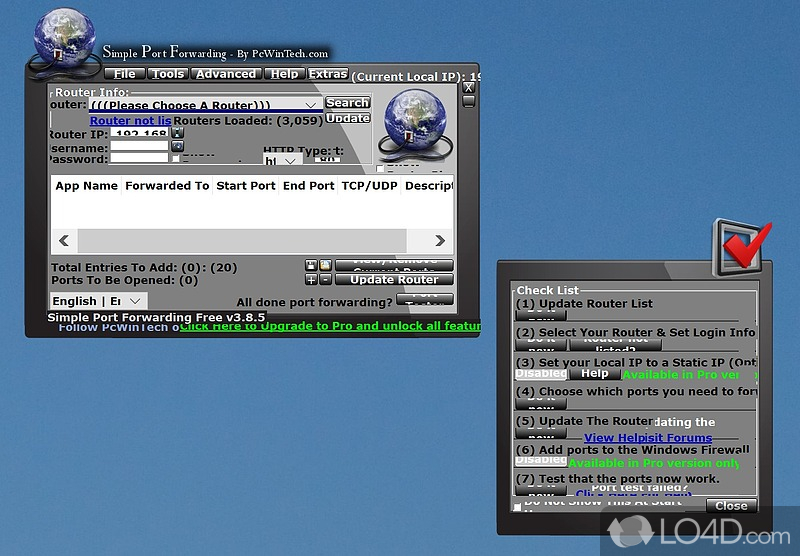Click the small icon next to Router IP

(177, 132)
